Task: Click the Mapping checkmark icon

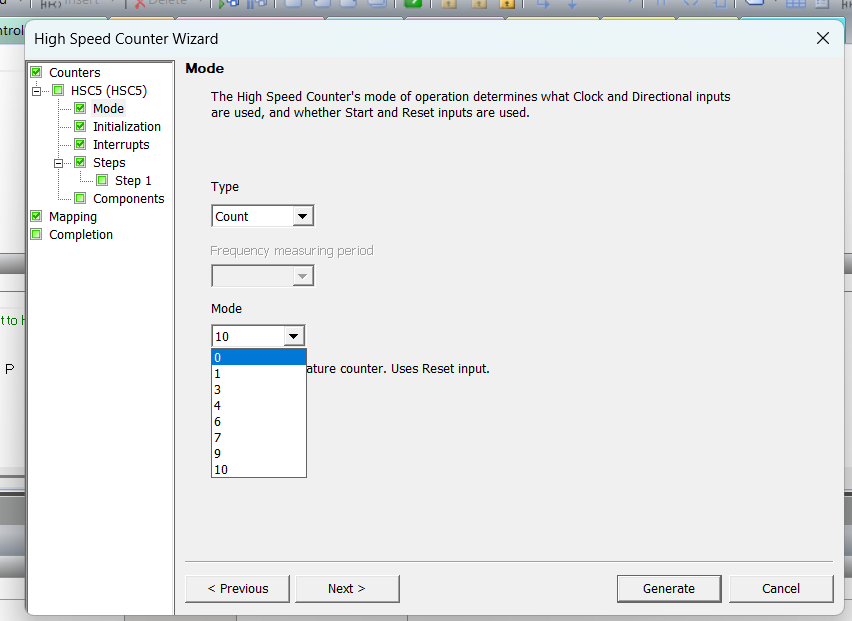Action: coord(36,216)
